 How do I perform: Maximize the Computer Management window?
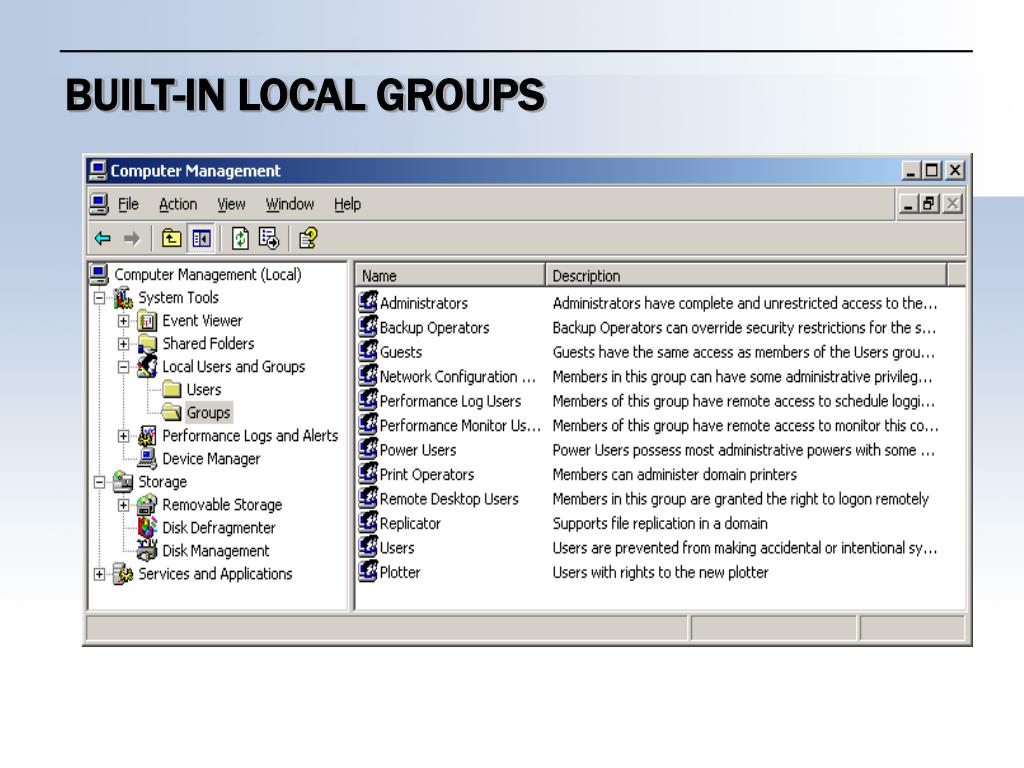932,170
